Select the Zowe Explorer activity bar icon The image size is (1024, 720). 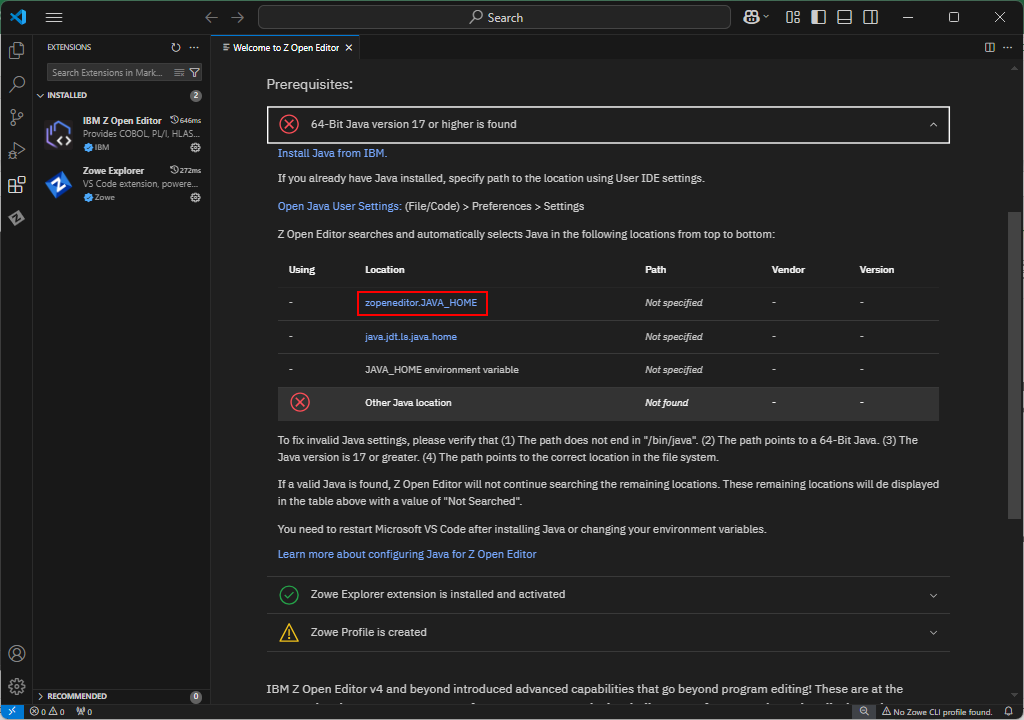pyautogui.click(x=16, y=217)
